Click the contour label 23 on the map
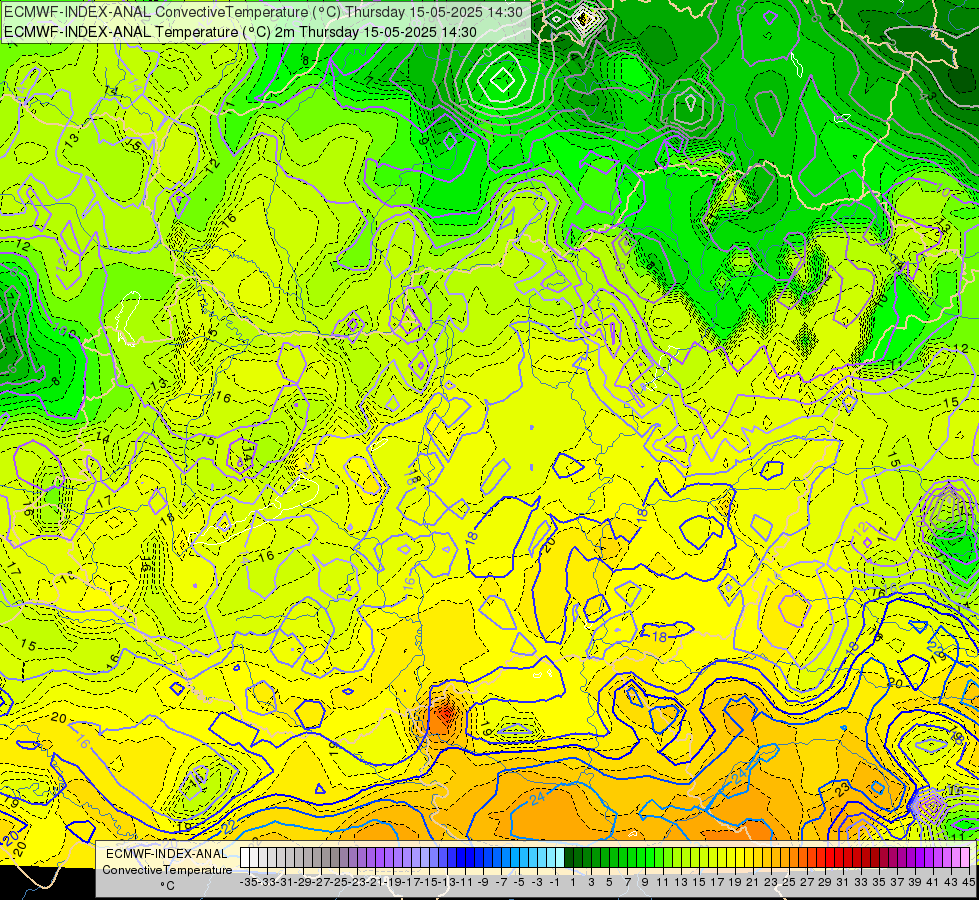979x900 pixels. click(x=842, y=790)
